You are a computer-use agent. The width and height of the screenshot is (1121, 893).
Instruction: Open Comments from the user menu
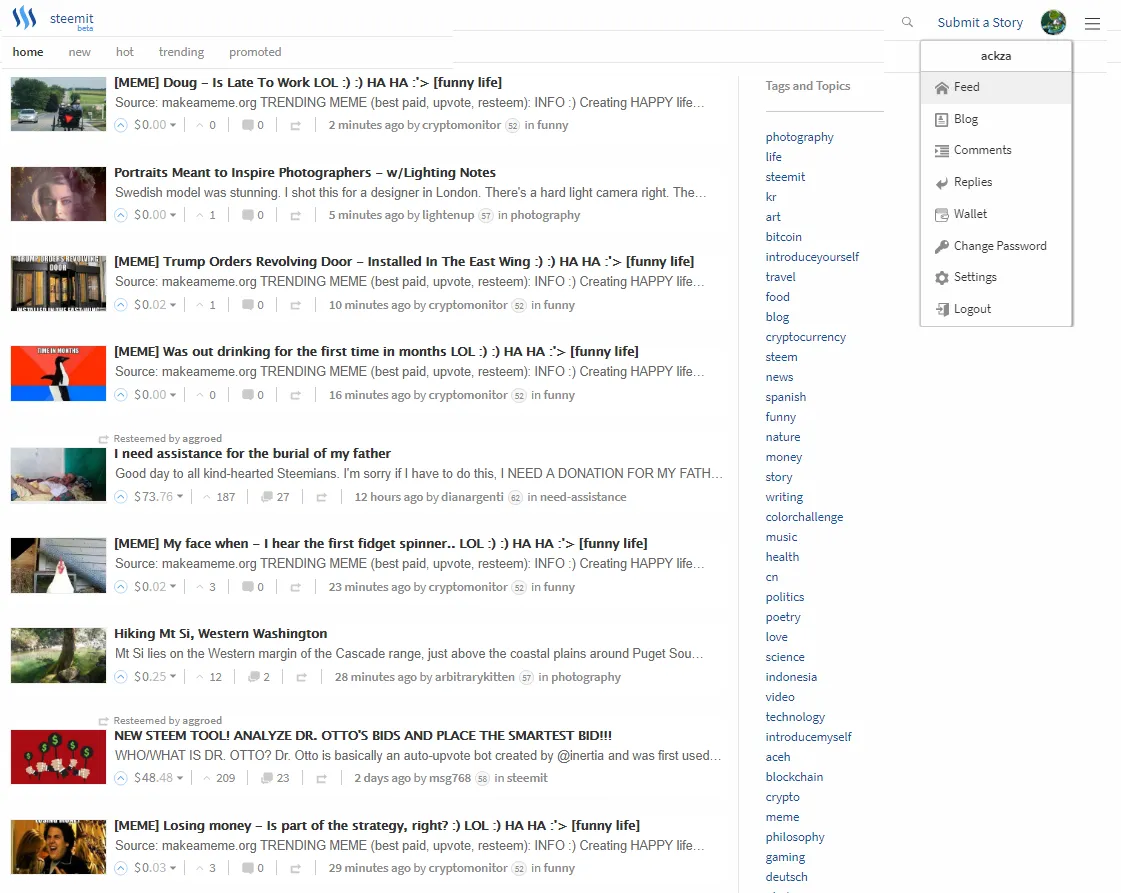click(x=996, y=150)
